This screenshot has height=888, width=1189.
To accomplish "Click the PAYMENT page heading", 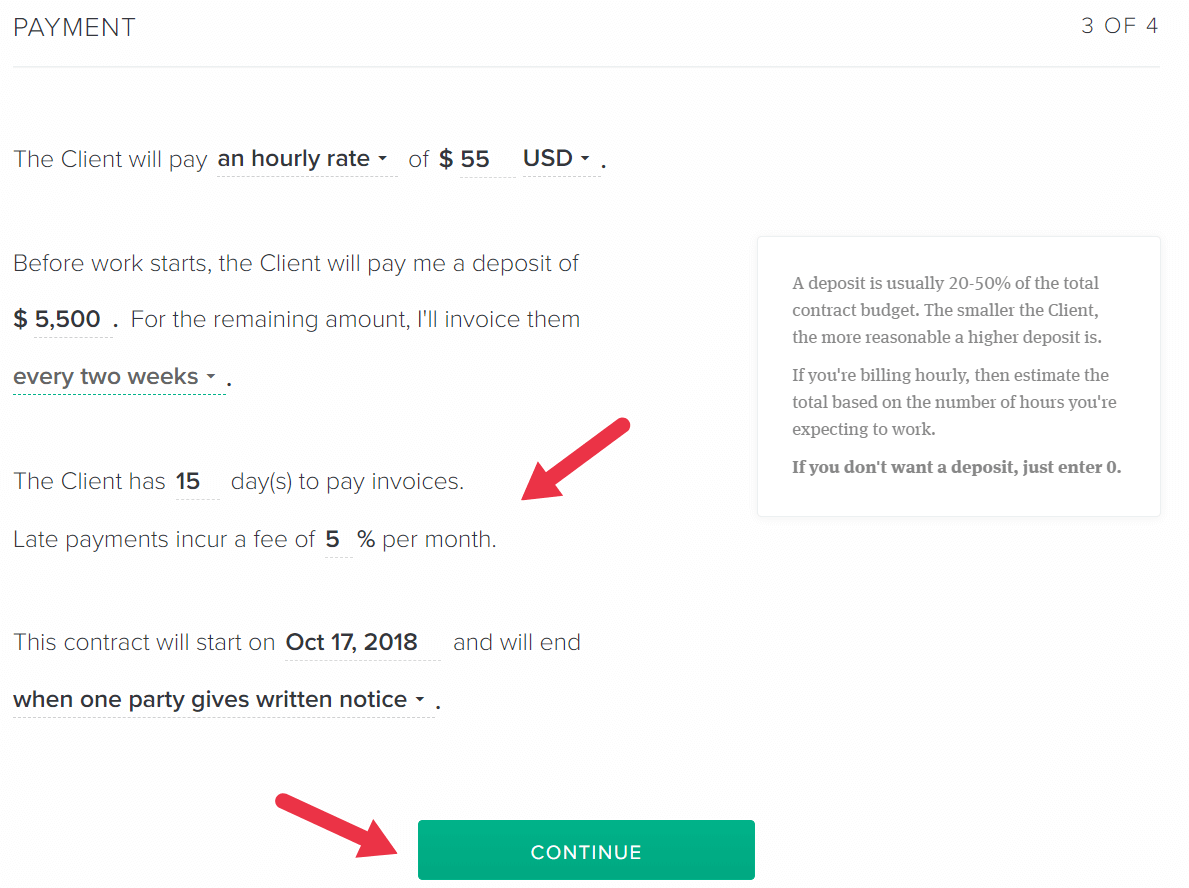I will (x=74, y=27).
